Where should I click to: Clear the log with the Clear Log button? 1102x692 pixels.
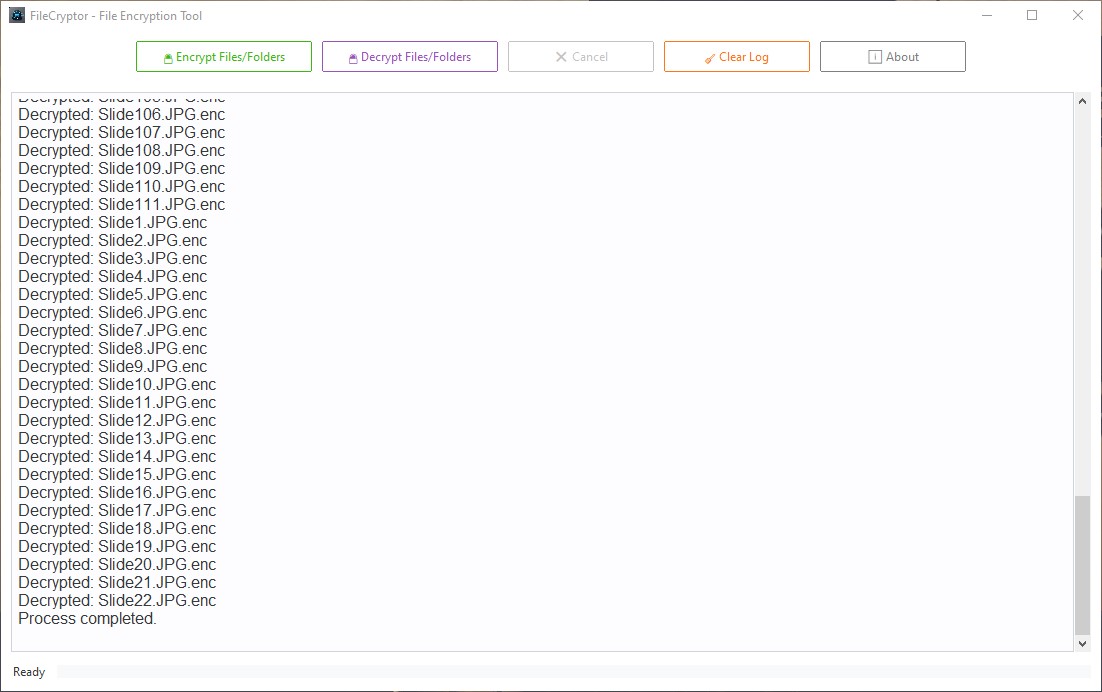(x=737, y=57)
